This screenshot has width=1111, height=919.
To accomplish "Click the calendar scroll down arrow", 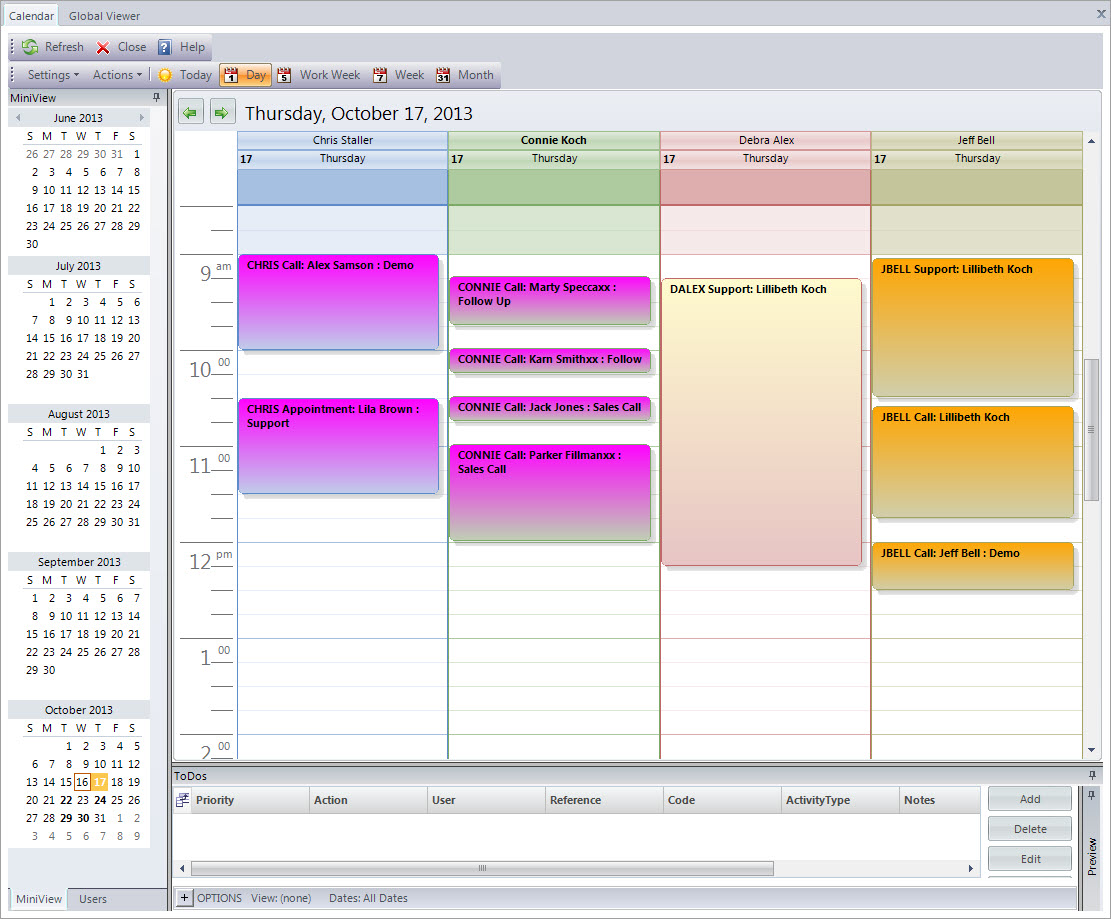I will tap(1092, 750).
